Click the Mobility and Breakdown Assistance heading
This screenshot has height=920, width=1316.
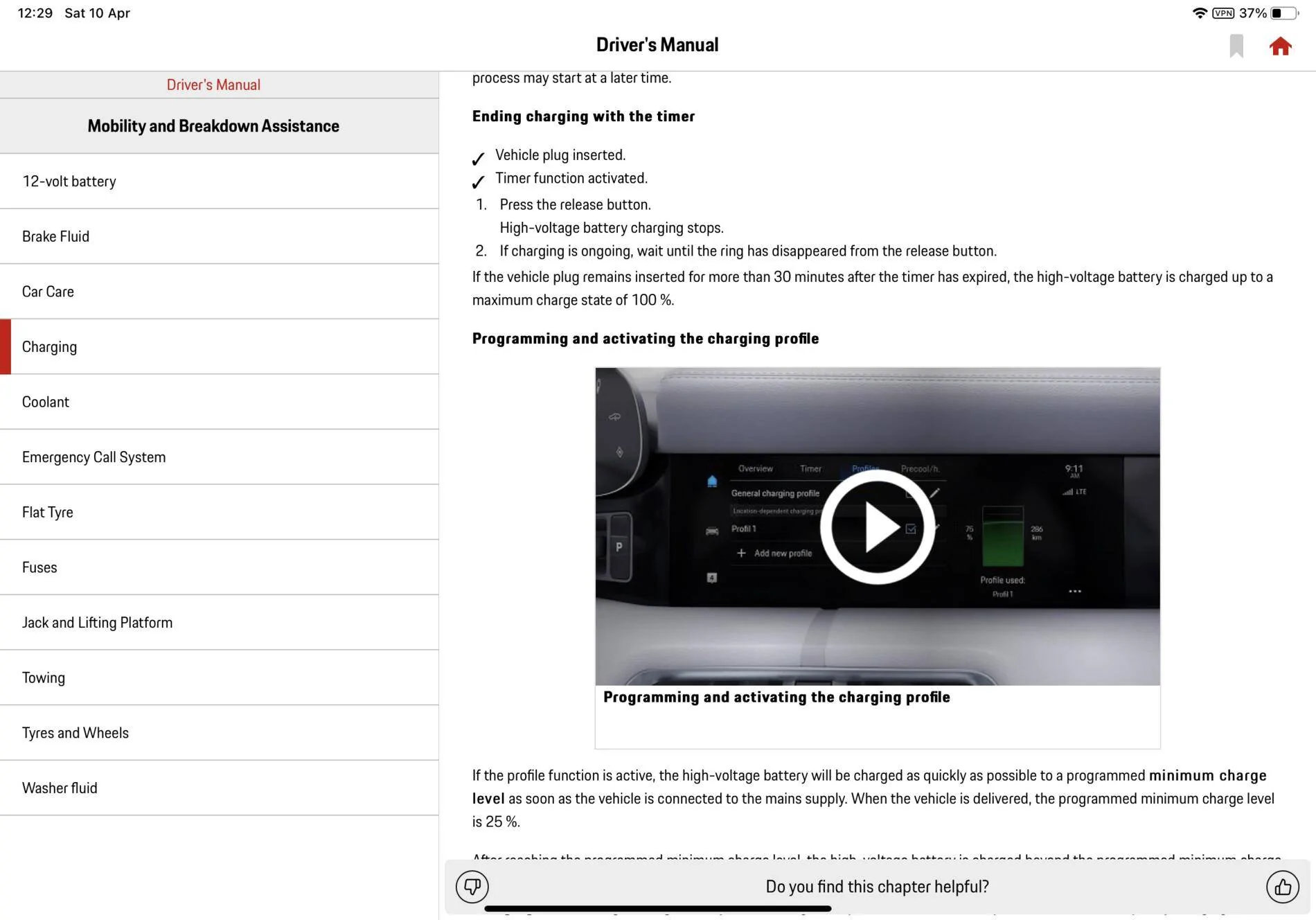coord(213,126)
